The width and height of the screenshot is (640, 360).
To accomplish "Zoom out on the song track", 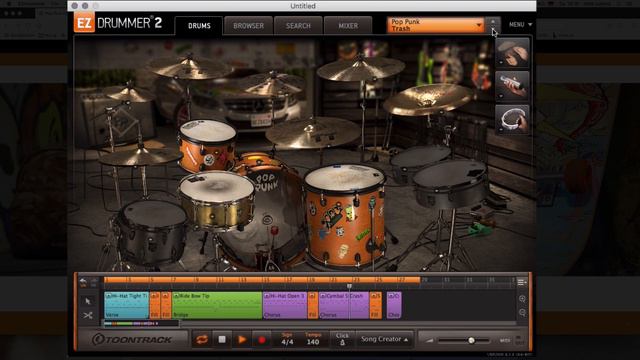I will pyautogui.click(x=522, y=313).
